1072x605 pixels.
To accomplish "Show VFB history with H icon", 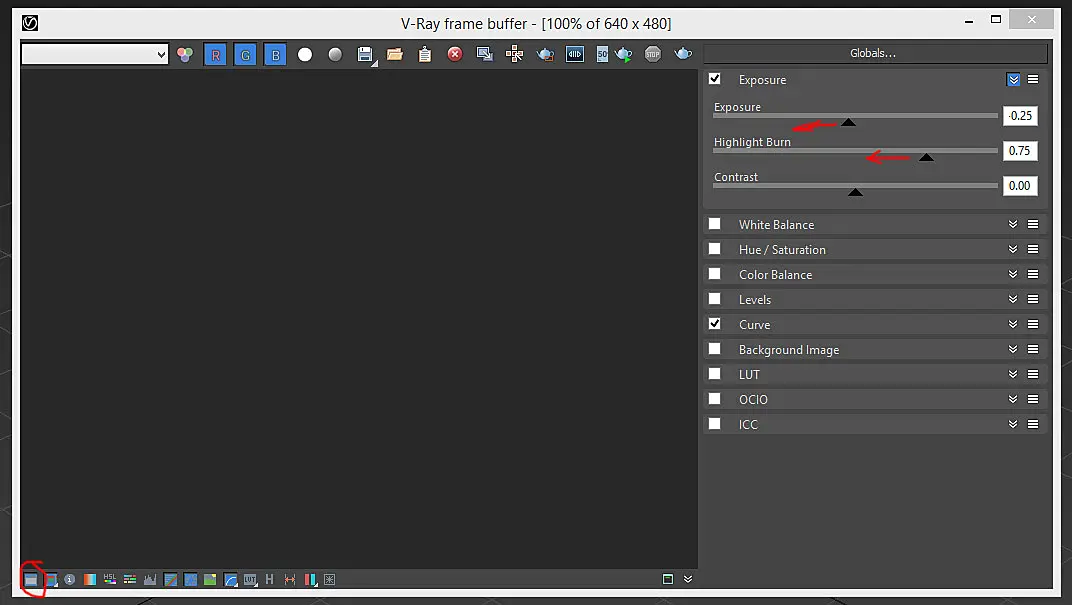I will (x=269, y=580).
